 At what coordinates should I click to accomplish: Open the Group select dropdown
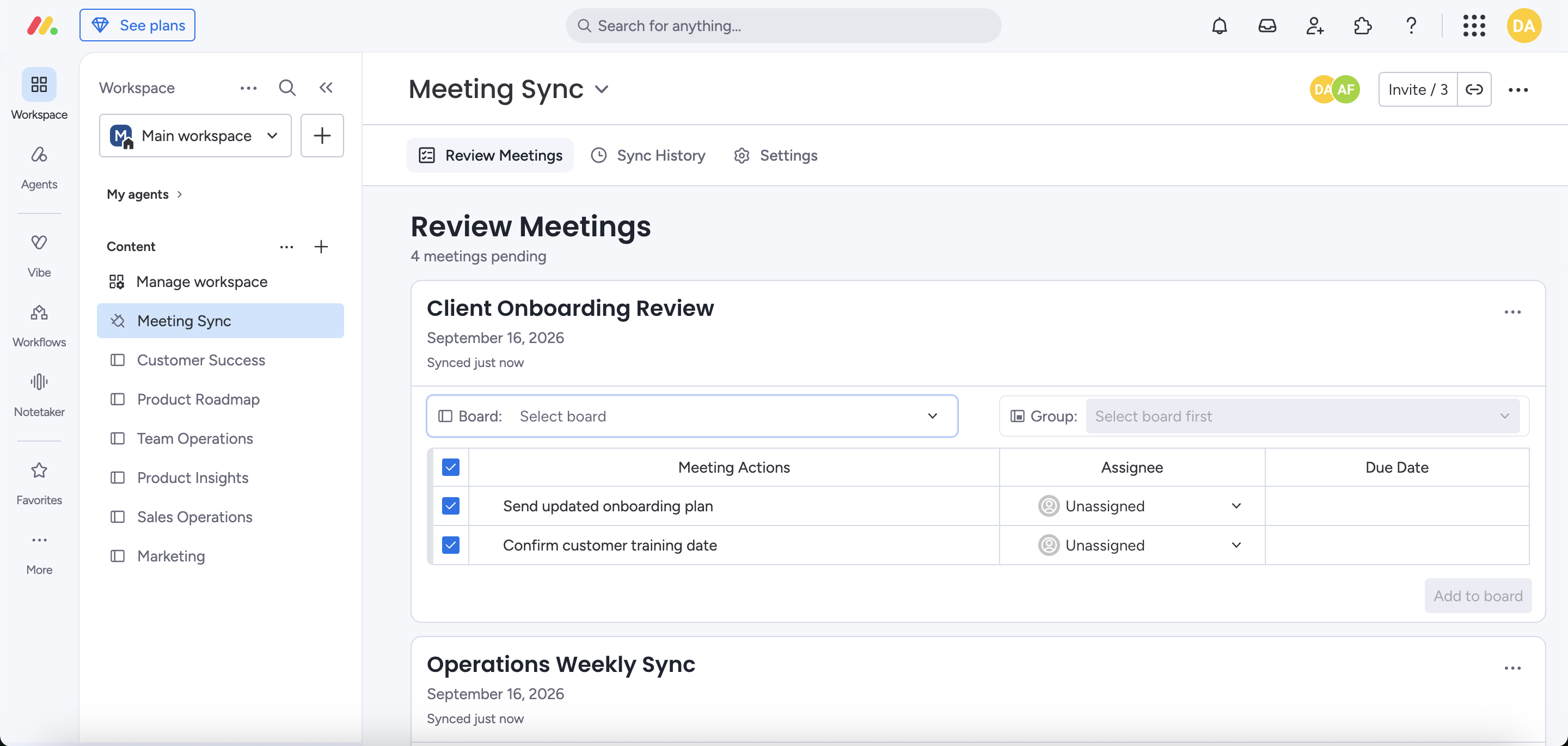point(1303,416)
